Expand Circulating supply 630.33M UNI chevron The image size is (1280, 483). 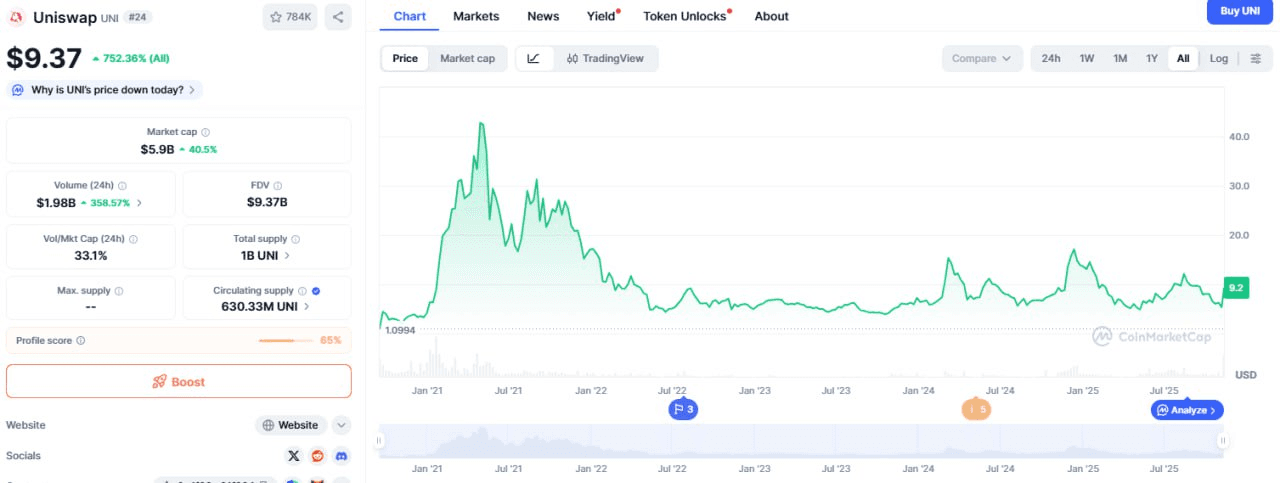(307, 307)
